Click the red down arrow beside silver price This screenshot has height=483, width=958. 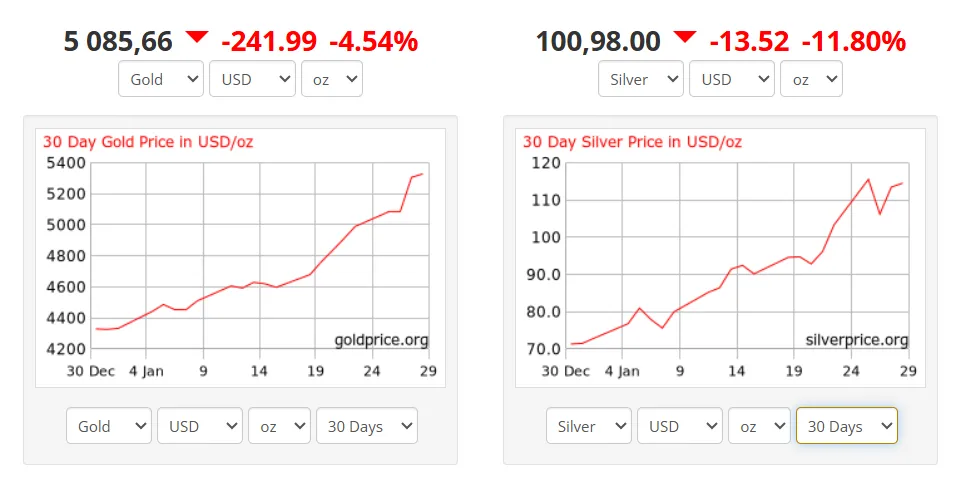point(684,37)
